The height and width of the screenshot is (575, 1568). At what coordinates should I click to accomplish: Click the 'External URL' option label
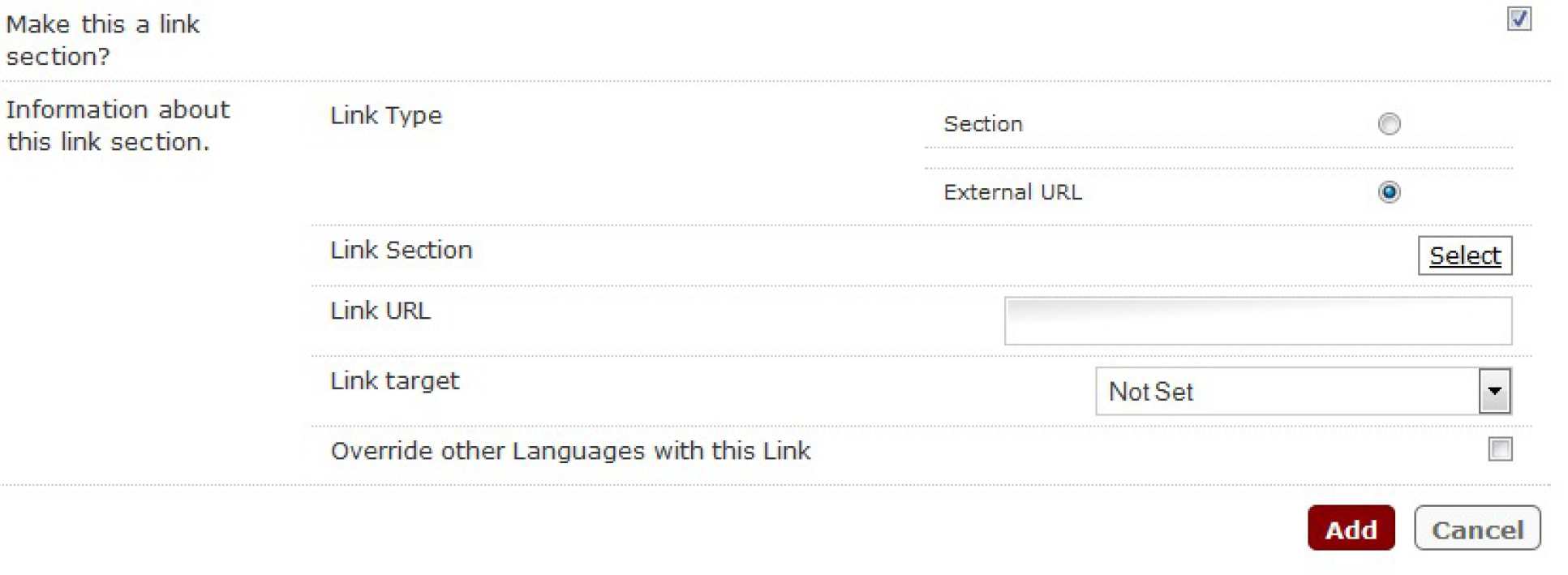1012,192
